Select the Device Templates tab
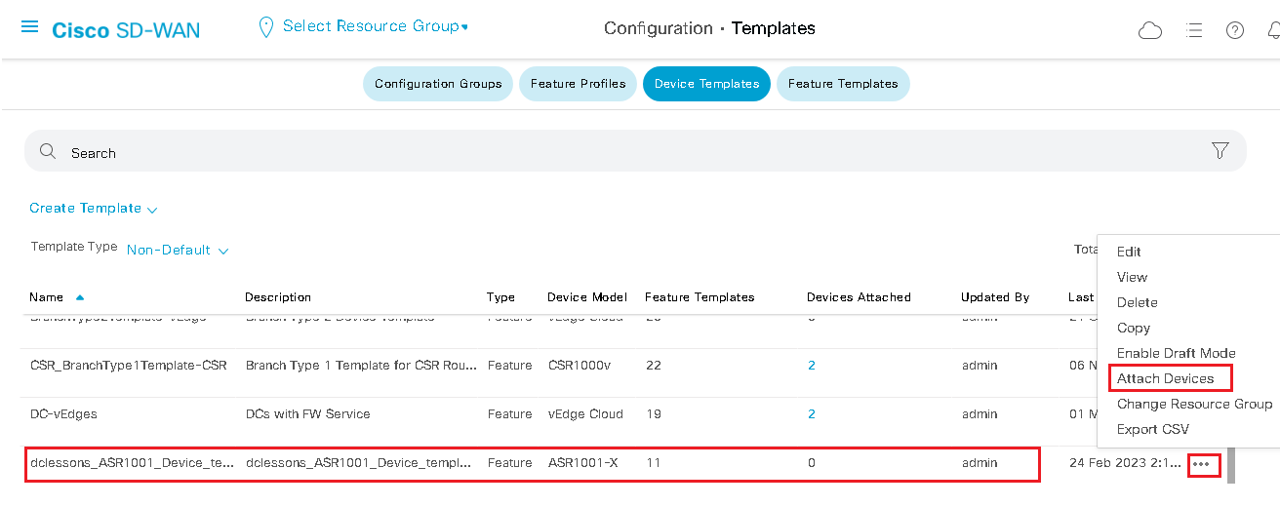The width and height of the screenshot is (1280, 507). [x=706, y=84]
